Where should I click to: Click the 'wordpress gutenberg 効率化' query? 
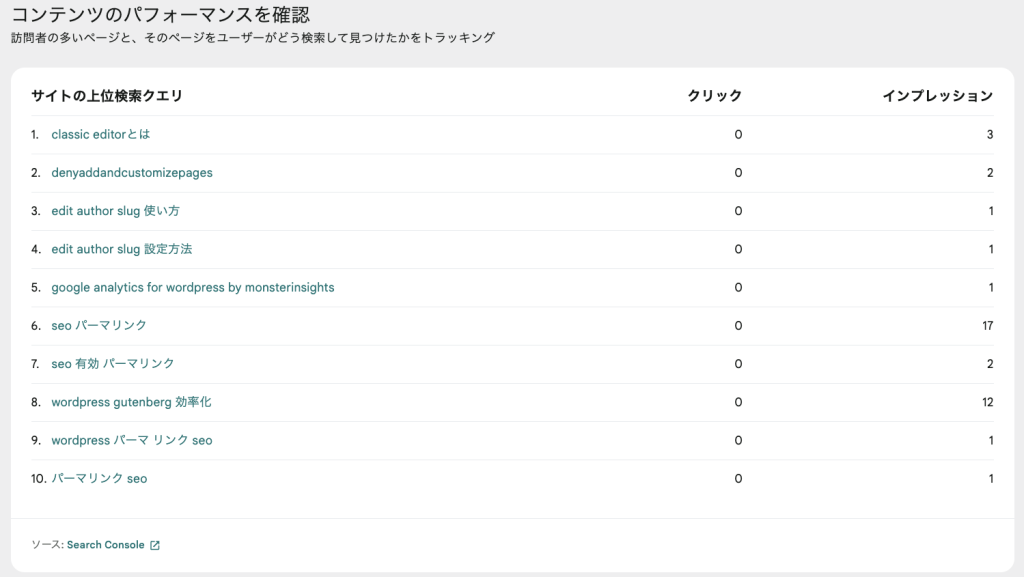131,402
